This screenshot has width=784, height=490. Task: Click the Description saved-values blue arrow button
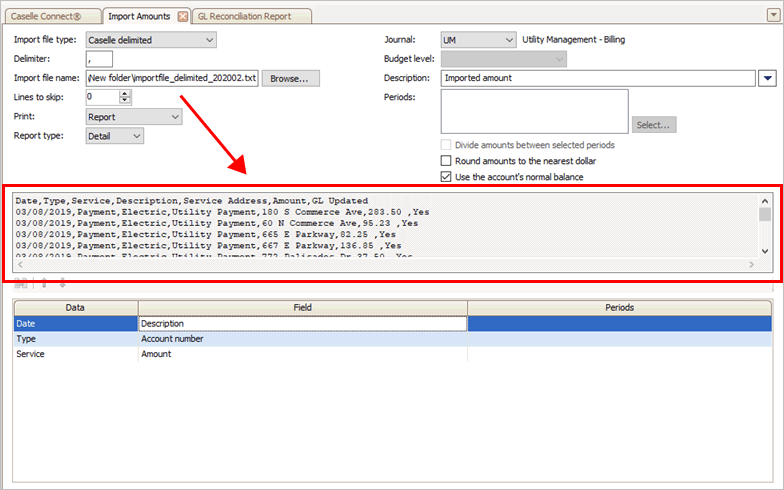click(x=768, y=78)
